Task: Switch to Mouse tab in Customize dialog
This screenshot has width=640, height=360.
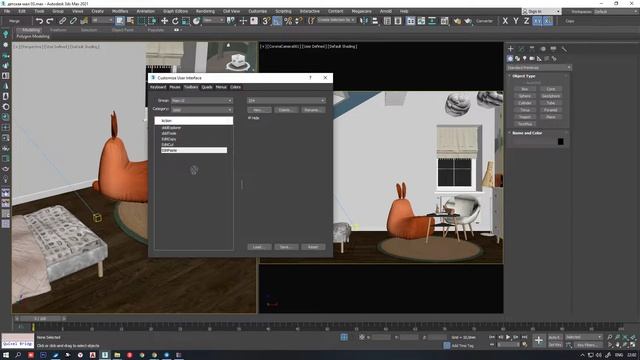Action: [175, 87]
